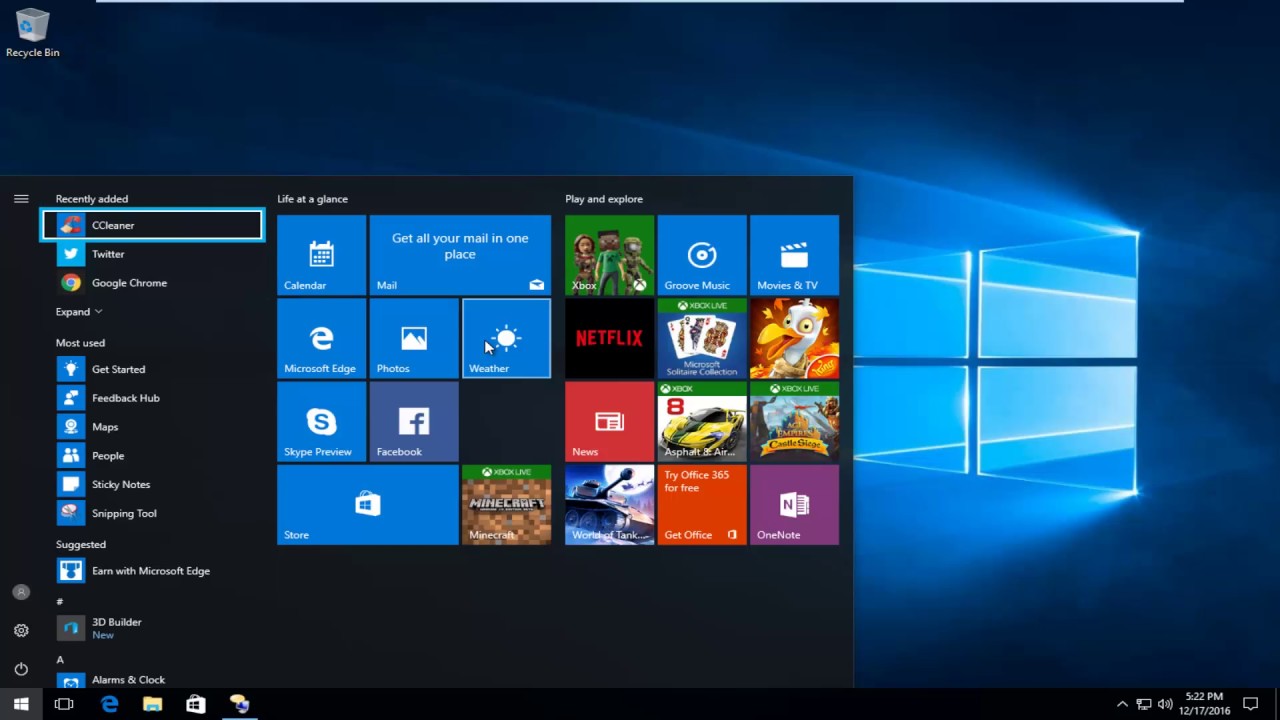The height and width of the screenshot is (720, 1280).
Task: Open Microsoft Solitaire Collection tile
Action: 702,338
